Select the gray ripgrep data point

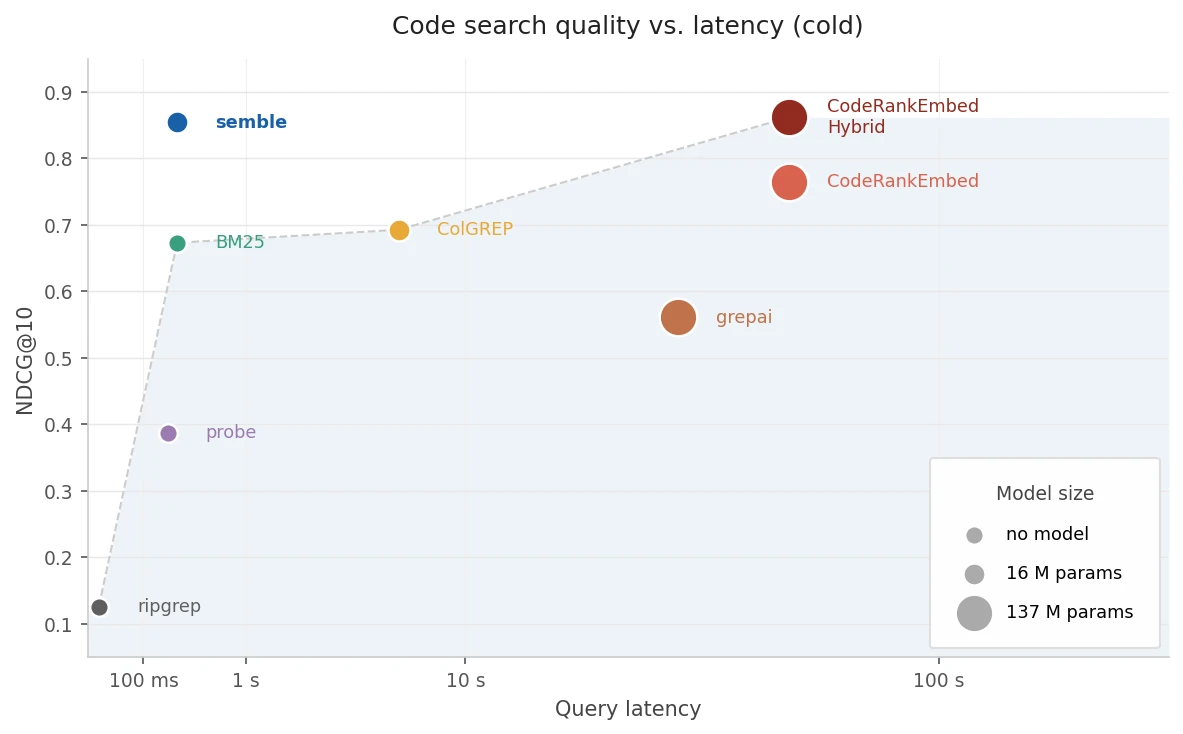click(x=100, y=607)
